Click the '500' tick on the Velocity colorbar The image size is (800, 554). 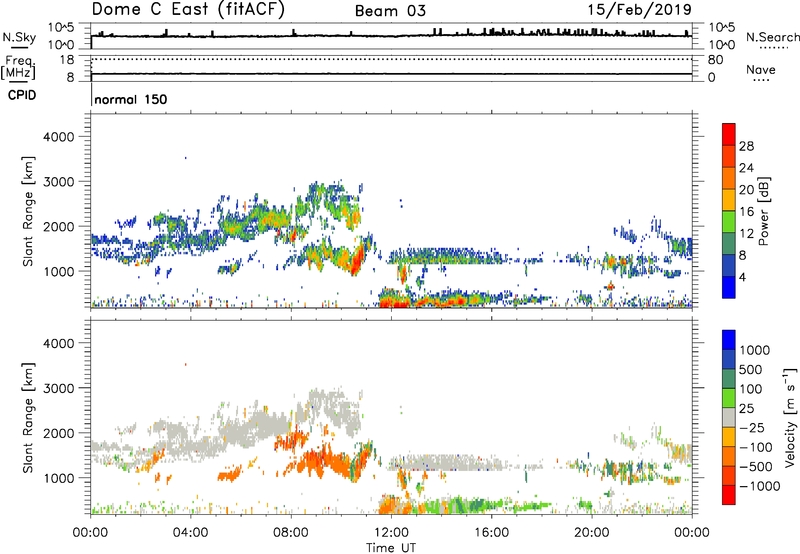click(x=751, y=369)
